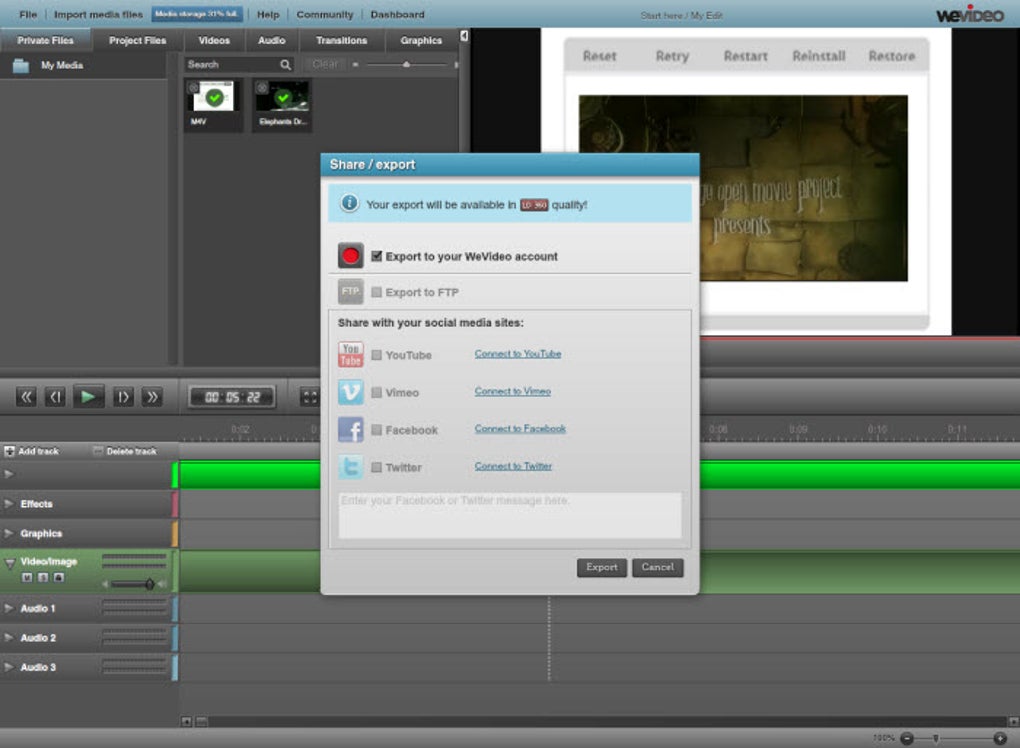Click the Vimeo icon in the share dialog
Screen dimensions: 1020x748
coord(349,392)
